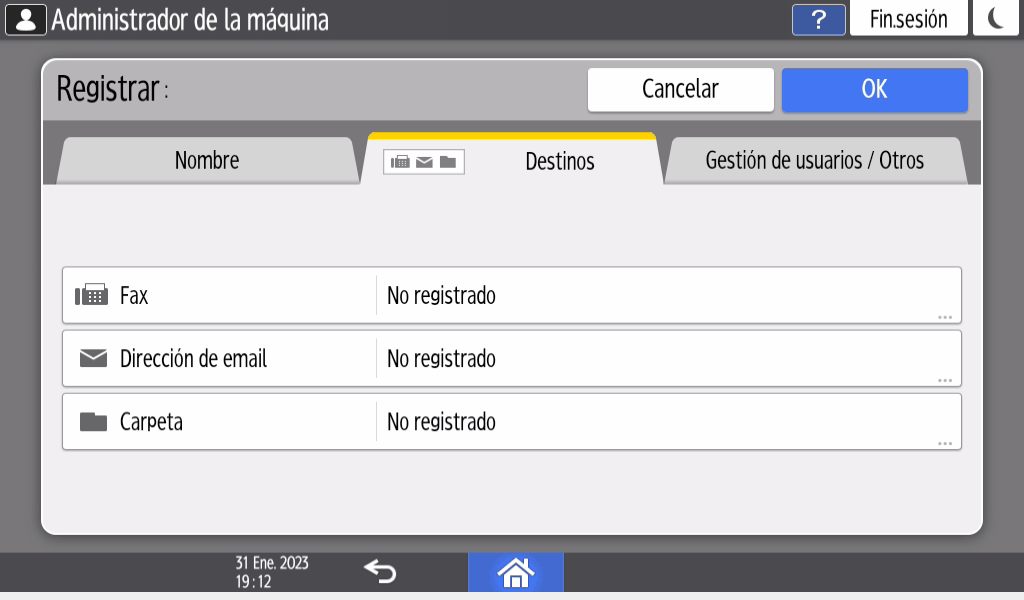The image size is (1024, 600).
Task: Open the Gestión de usuarios / Otros tab
Action: tap(814, 161)
